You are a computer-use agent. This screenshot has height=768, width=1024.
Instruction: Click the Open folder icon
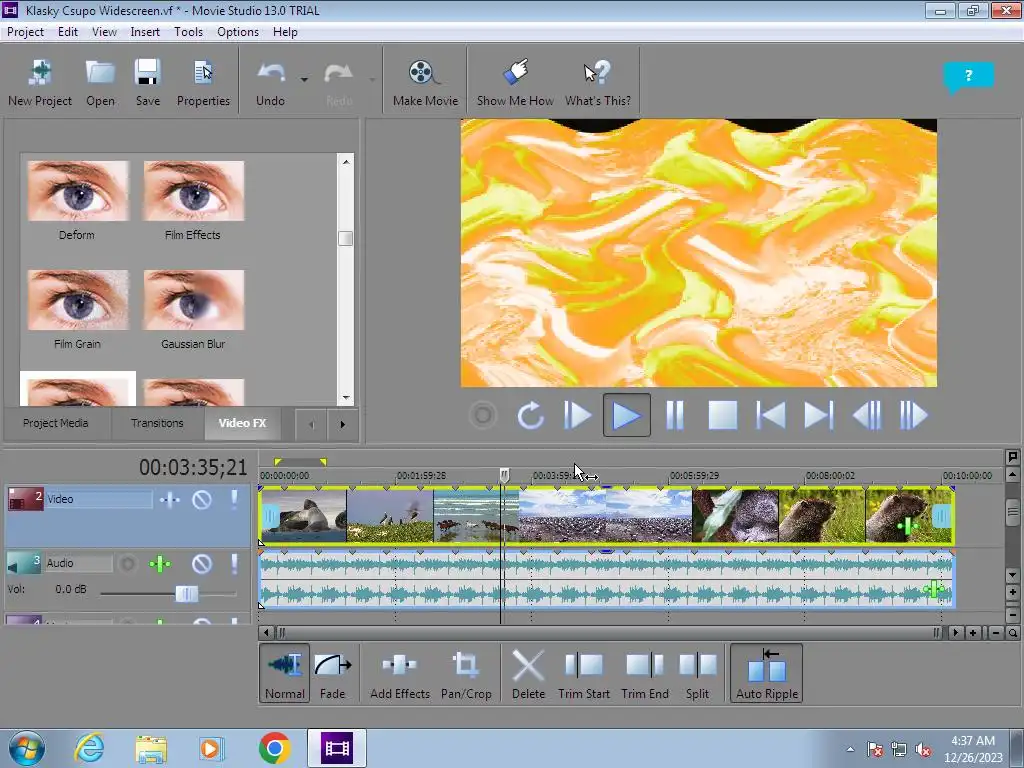click(x=100, y=73)
